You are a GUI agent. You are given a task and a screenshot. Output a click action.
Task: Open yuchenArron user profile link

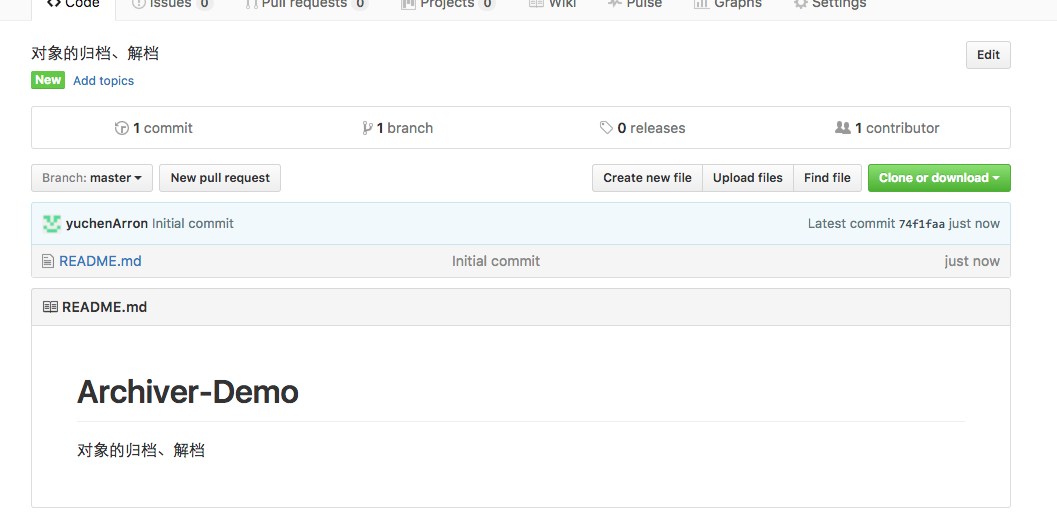point(107,223)
